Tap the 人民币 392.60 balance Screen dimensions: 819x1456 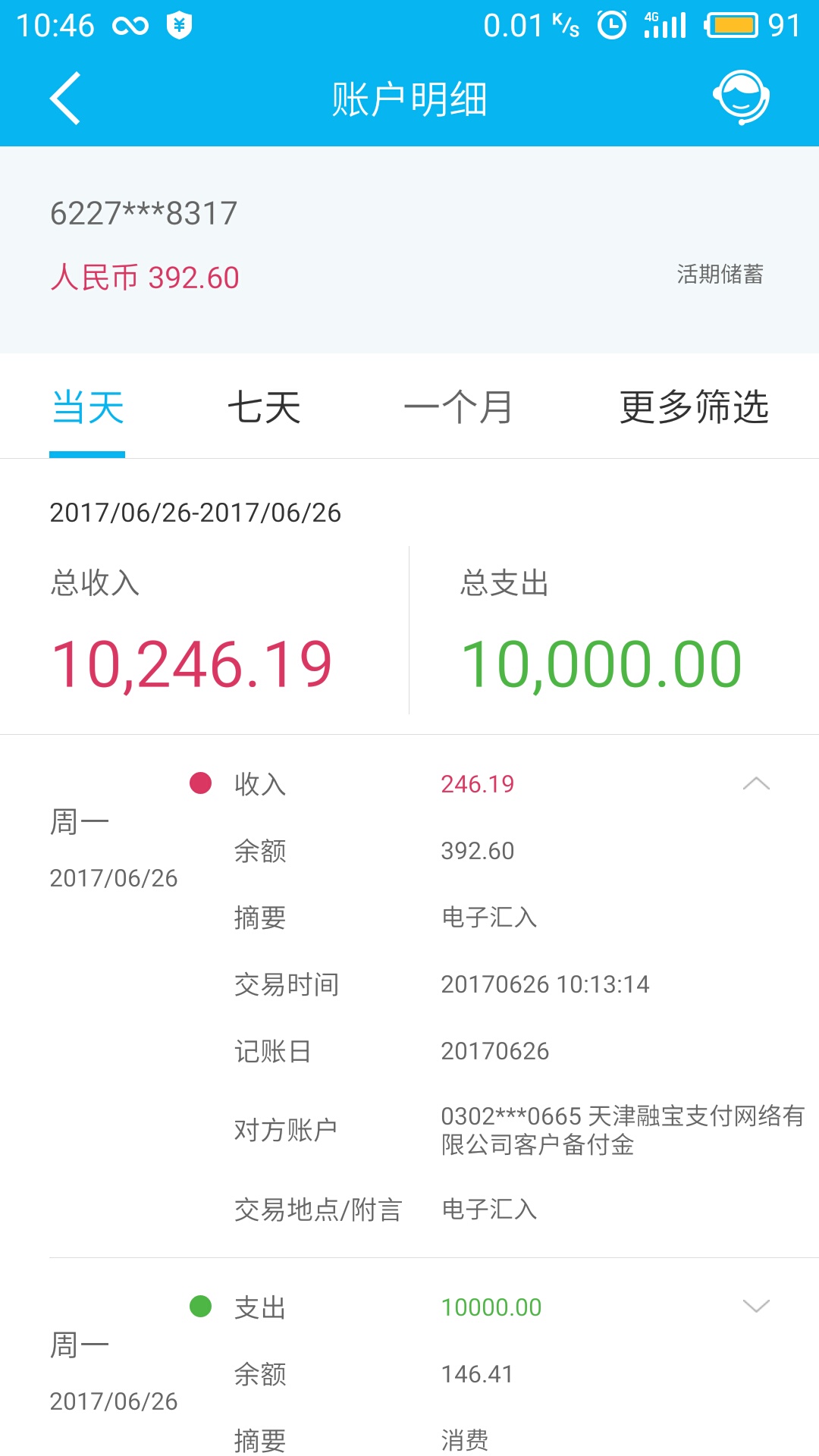click(x=145, y=278)
